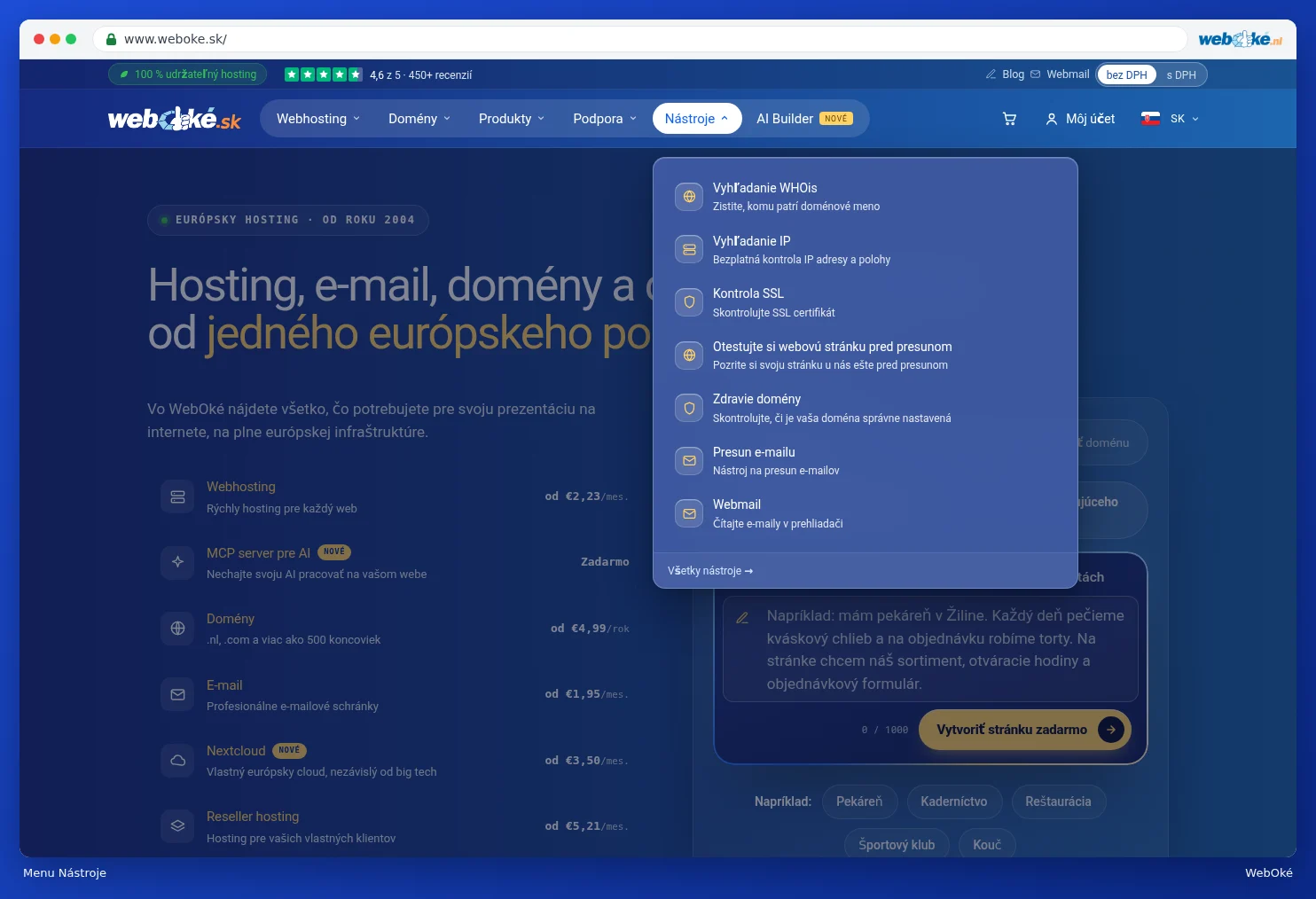Select the Reštaurácia example chip
The width and height of the screenshot is (1316, 899).
tap(1058, 801)
